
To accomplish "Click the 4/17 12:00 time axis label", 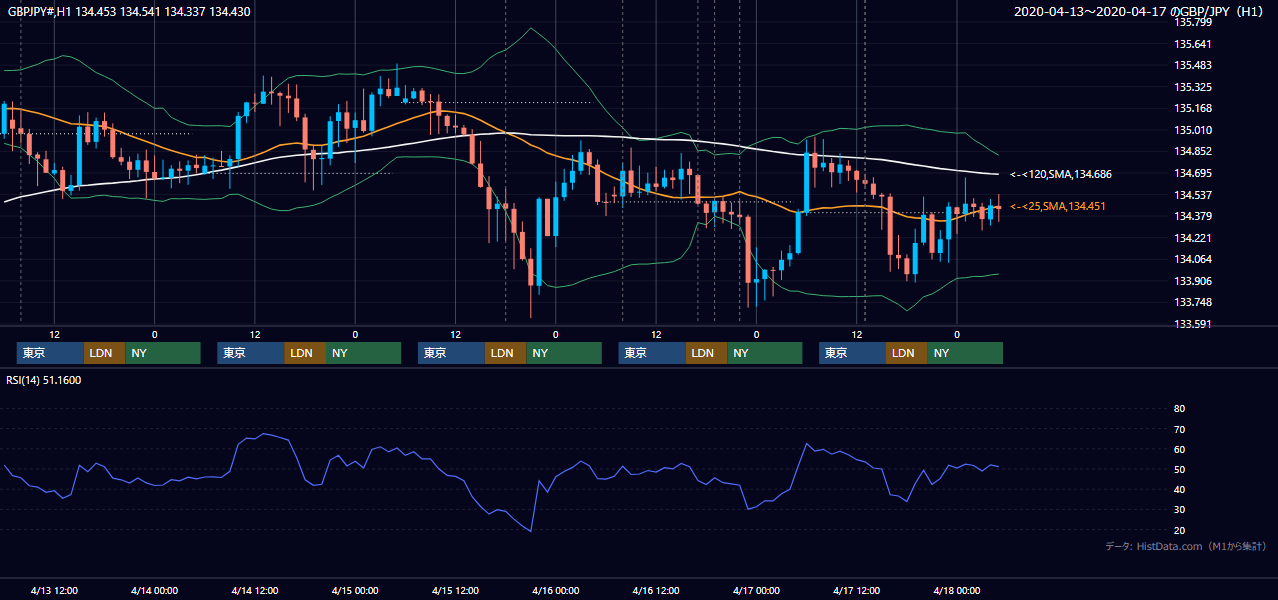I will pyautogui.click(x=857, y=590).
